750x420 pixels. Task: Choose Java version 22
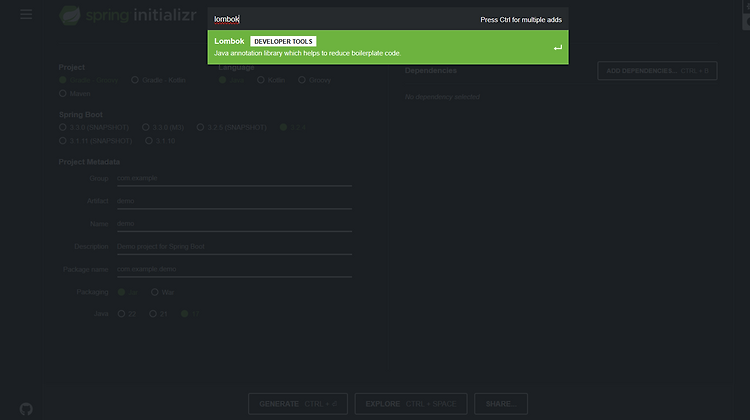coord(127,314)
